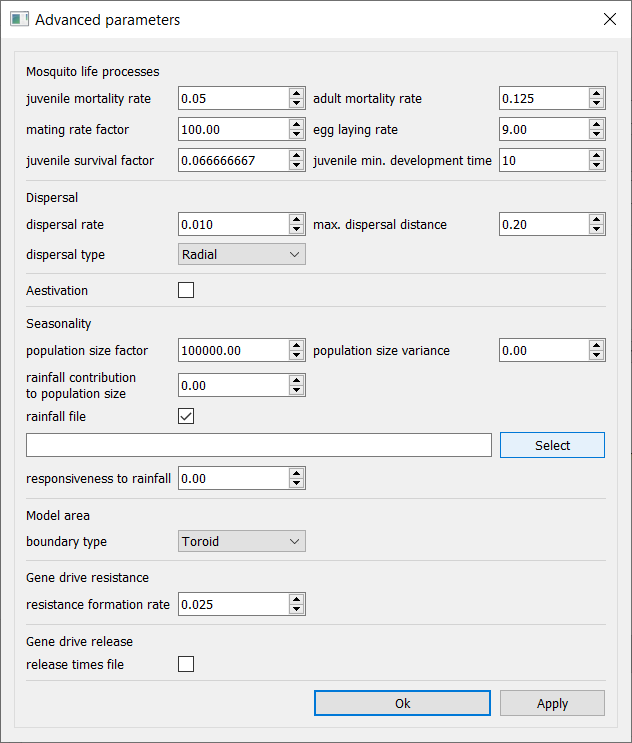The width and height of the screenshot is (632, 743).
Task: Open the dispersal type Radial dropdown
Action: click(x=242, y=254)
